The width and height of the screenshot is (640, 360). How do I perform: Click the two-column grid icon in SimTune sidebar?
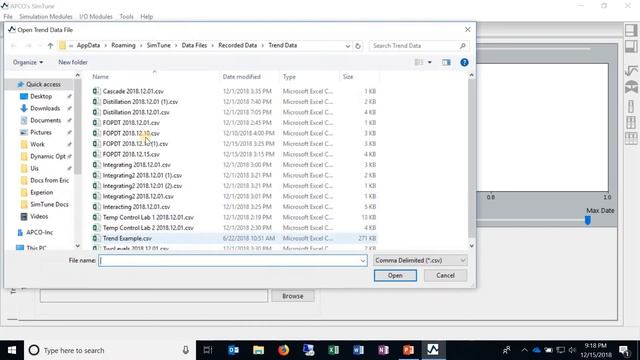(631, 122)
